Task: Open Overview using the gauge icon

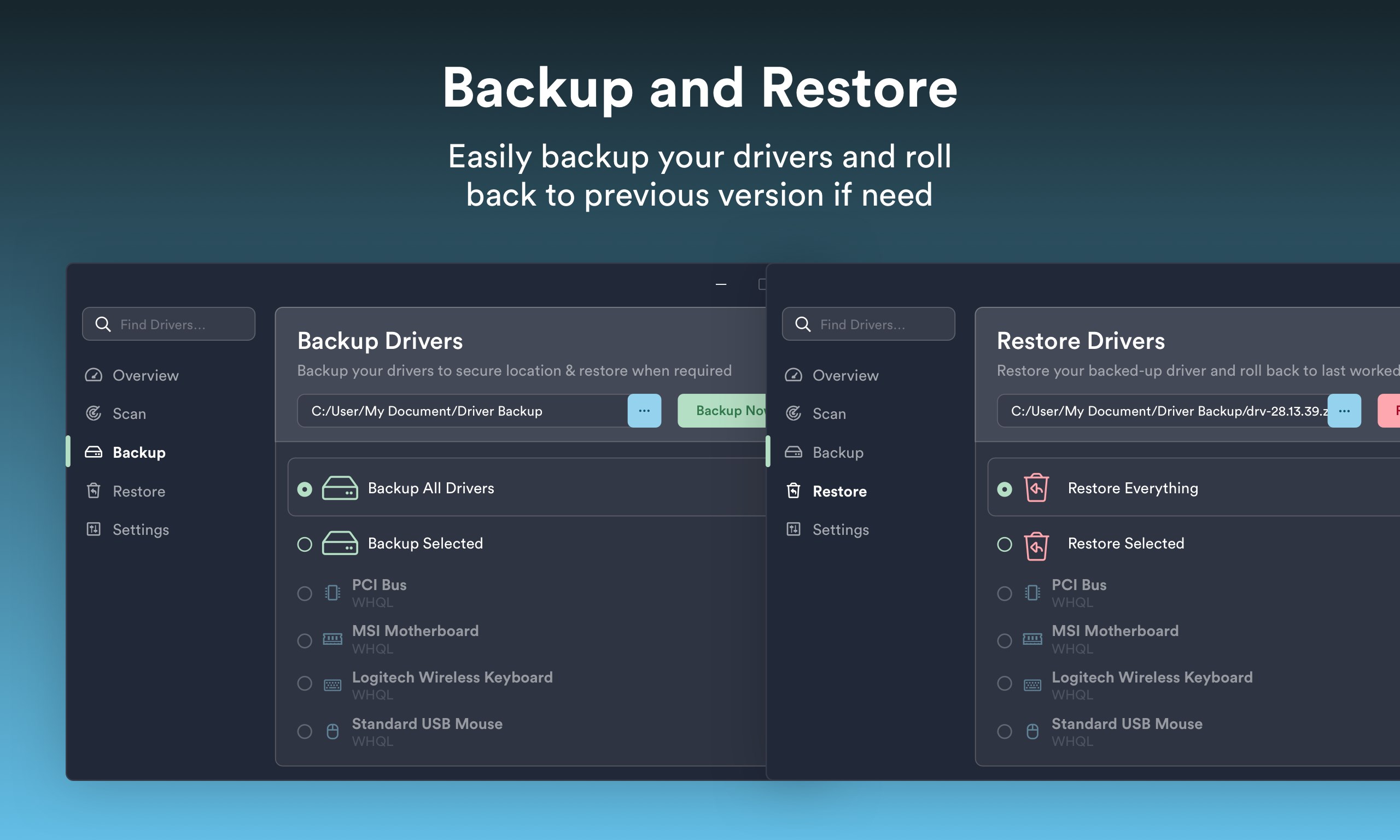Action: tap(94, 375)
